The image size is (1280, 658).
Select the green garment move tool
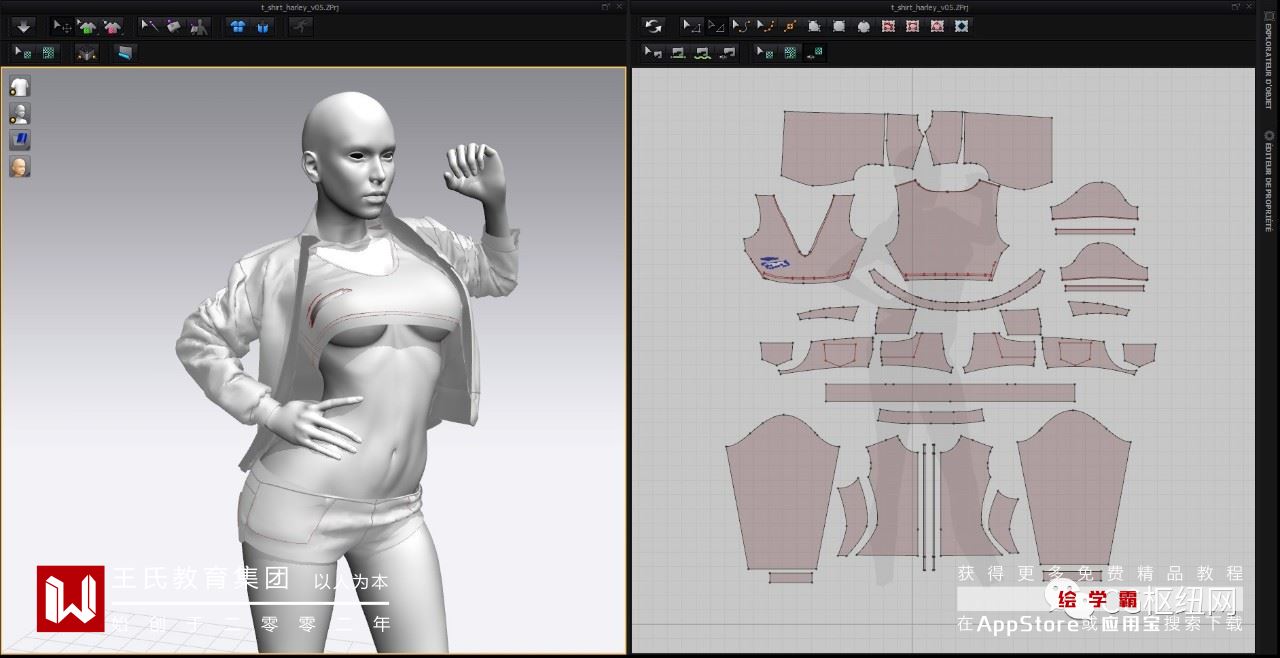click(88, 26)
